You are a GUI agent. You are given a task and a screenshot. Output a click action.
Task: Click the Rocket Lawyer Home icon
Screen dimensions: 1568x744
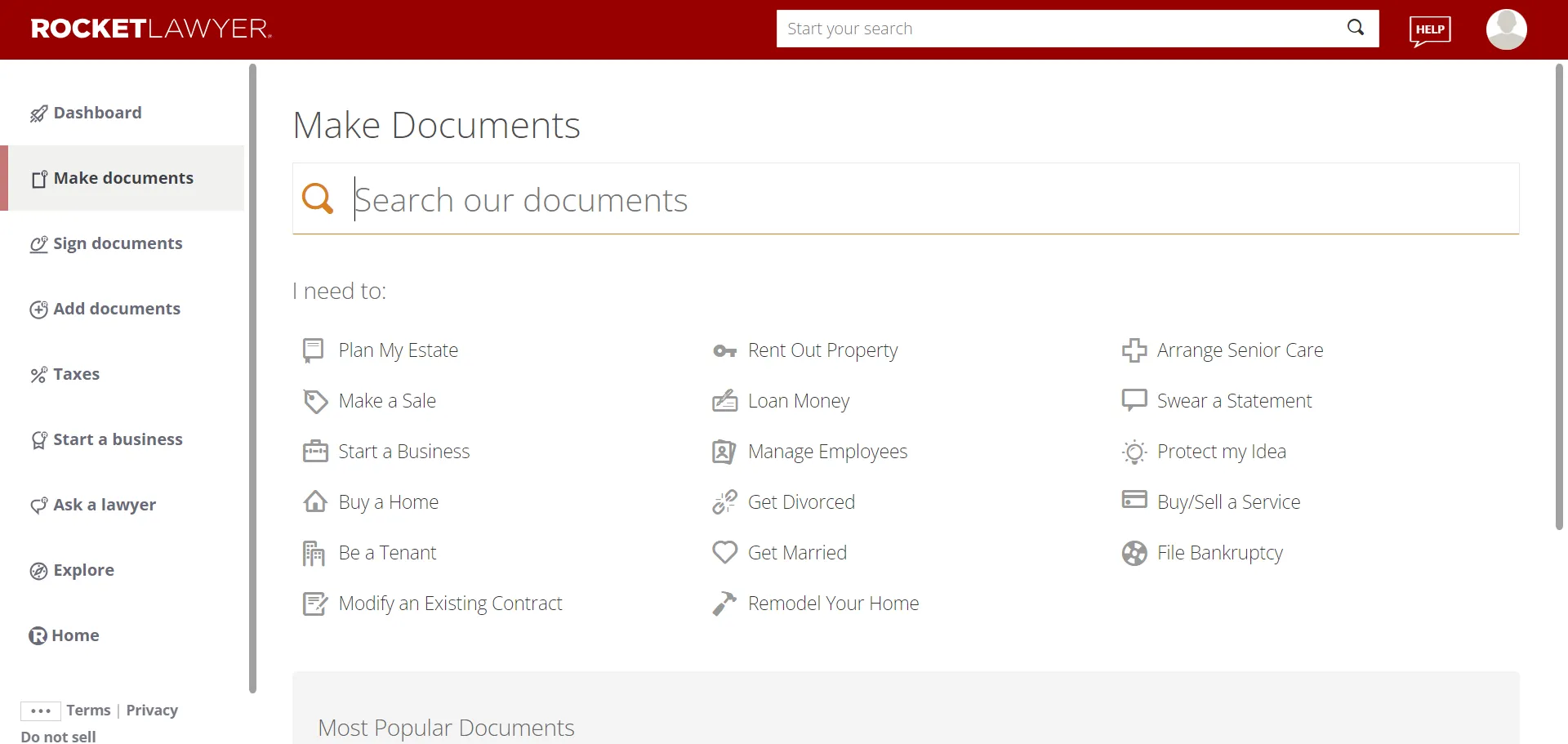click(x=37, y=635)
